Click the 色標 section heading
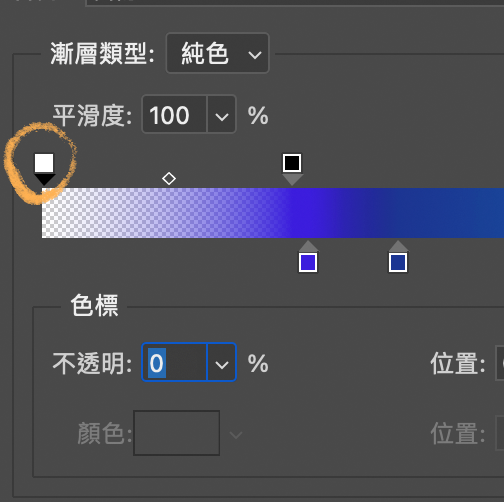The height and width of the screenshot is (502, 504). (94, 305)
